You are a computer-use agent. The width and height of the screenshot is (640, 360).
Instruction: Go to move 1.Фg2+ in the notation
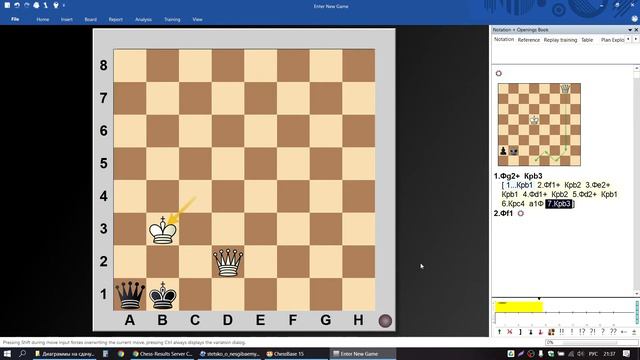pos(507,176)
